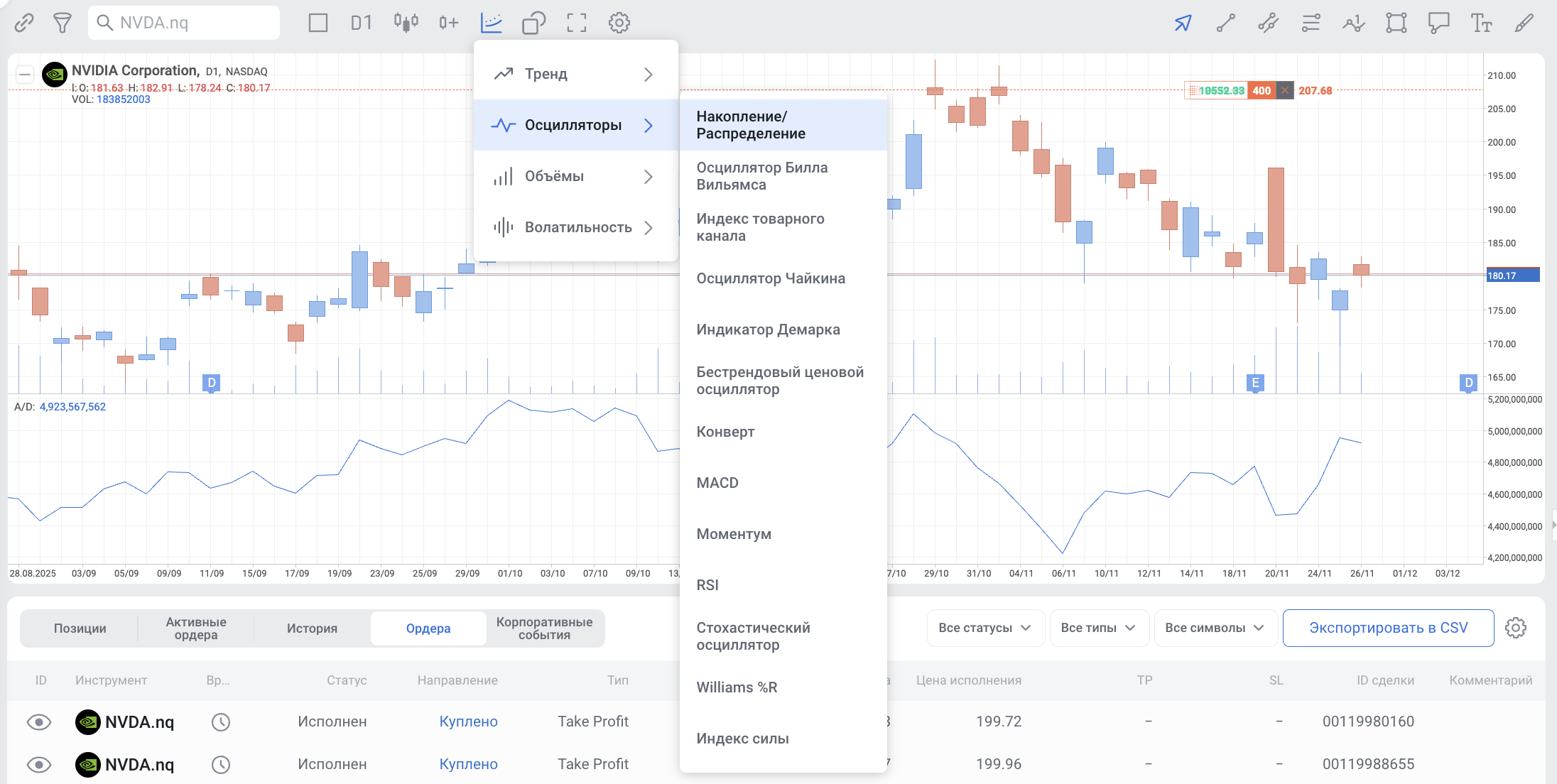The width and height of the screenshot is (1557, 784).
Task: Open the Все типы dropdown
Action: click(1098, 628)
